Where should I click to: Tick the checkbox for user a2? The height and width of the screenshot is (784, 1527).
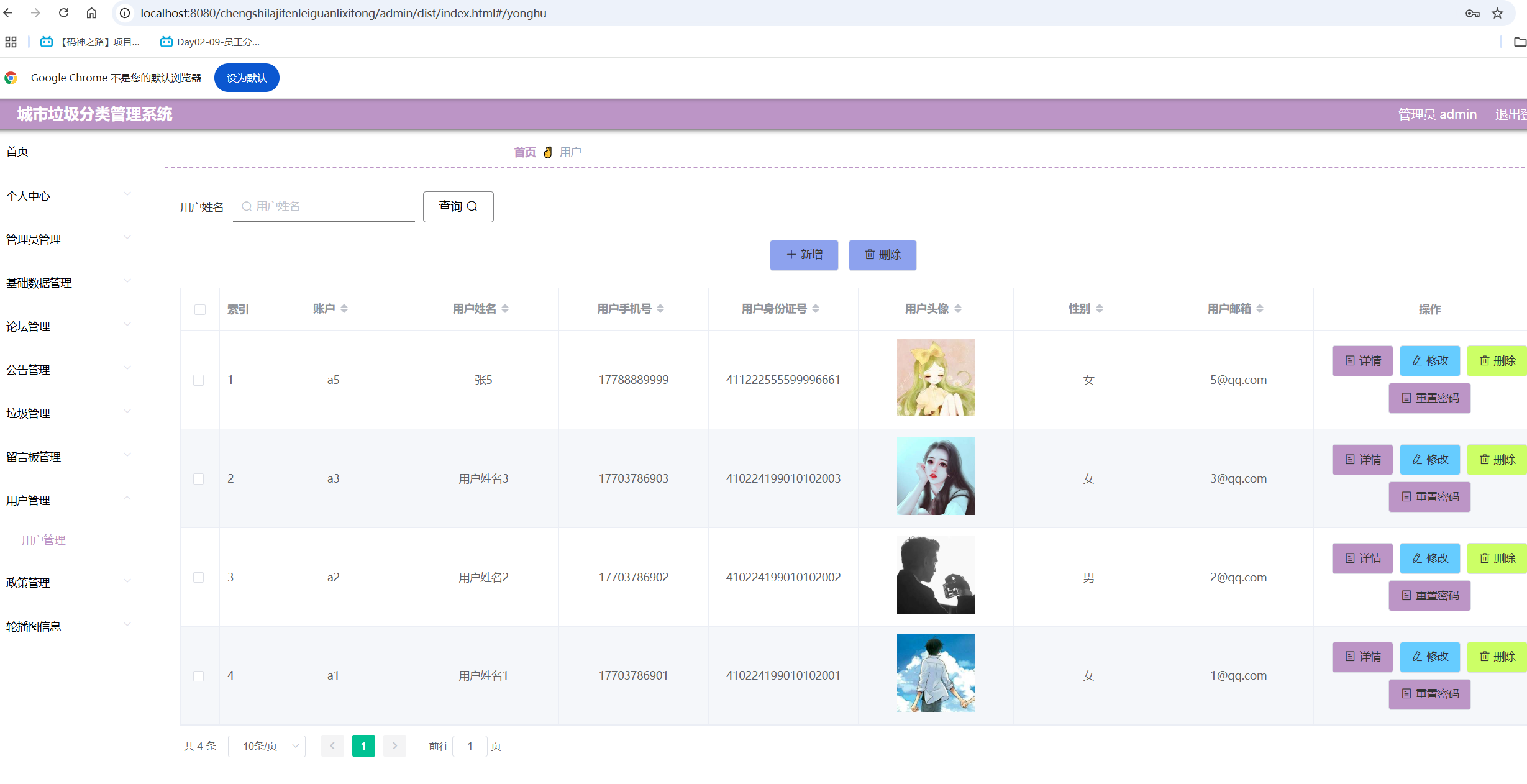pos(199,578)
